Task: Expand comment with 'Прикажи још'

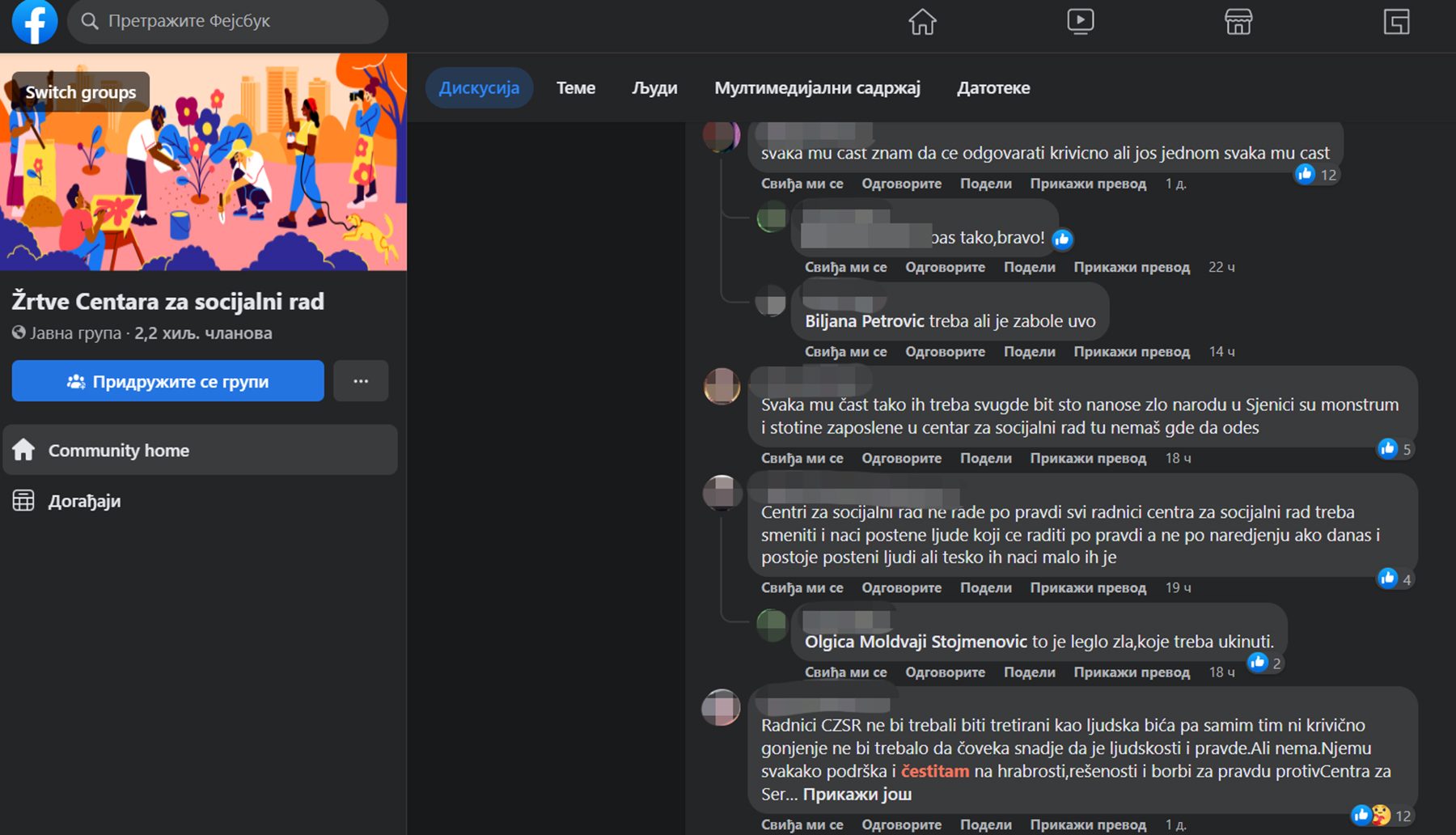Action: (x=857, y=794)
